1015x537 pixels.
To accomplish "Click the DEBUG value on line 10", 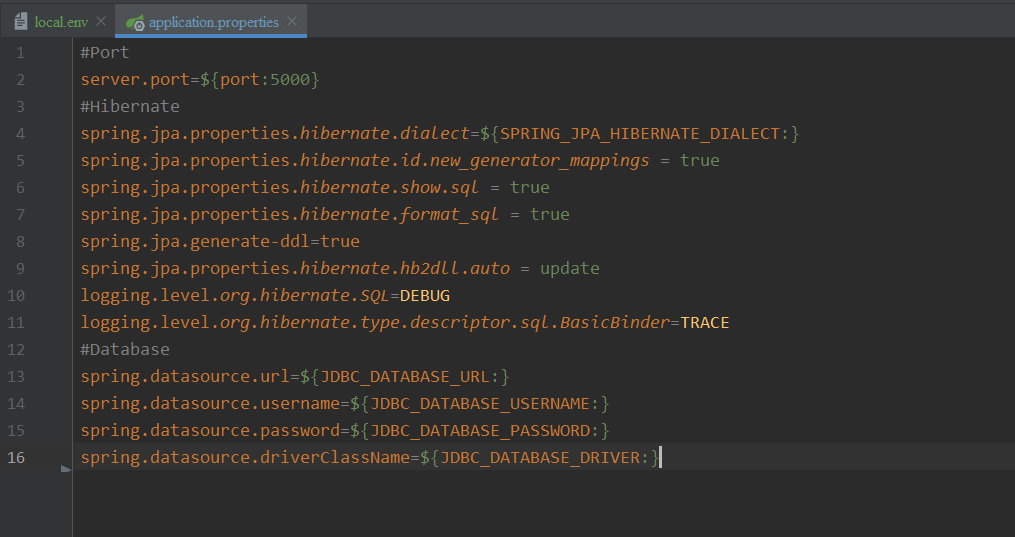I will click(x=425, y=295).
